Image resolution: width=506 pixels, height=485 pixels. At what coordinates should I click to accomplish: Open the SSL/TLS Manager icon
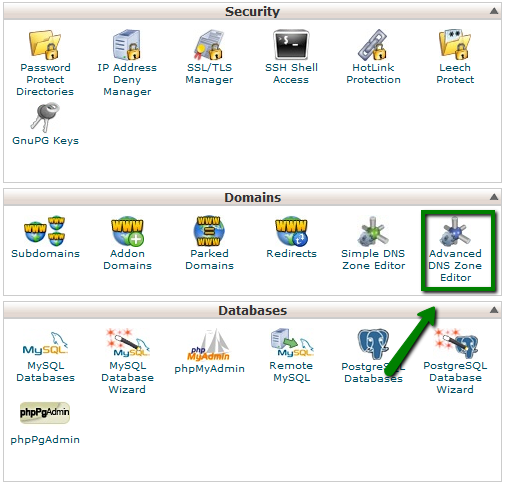pyautogui.click(x=209, y=45)
